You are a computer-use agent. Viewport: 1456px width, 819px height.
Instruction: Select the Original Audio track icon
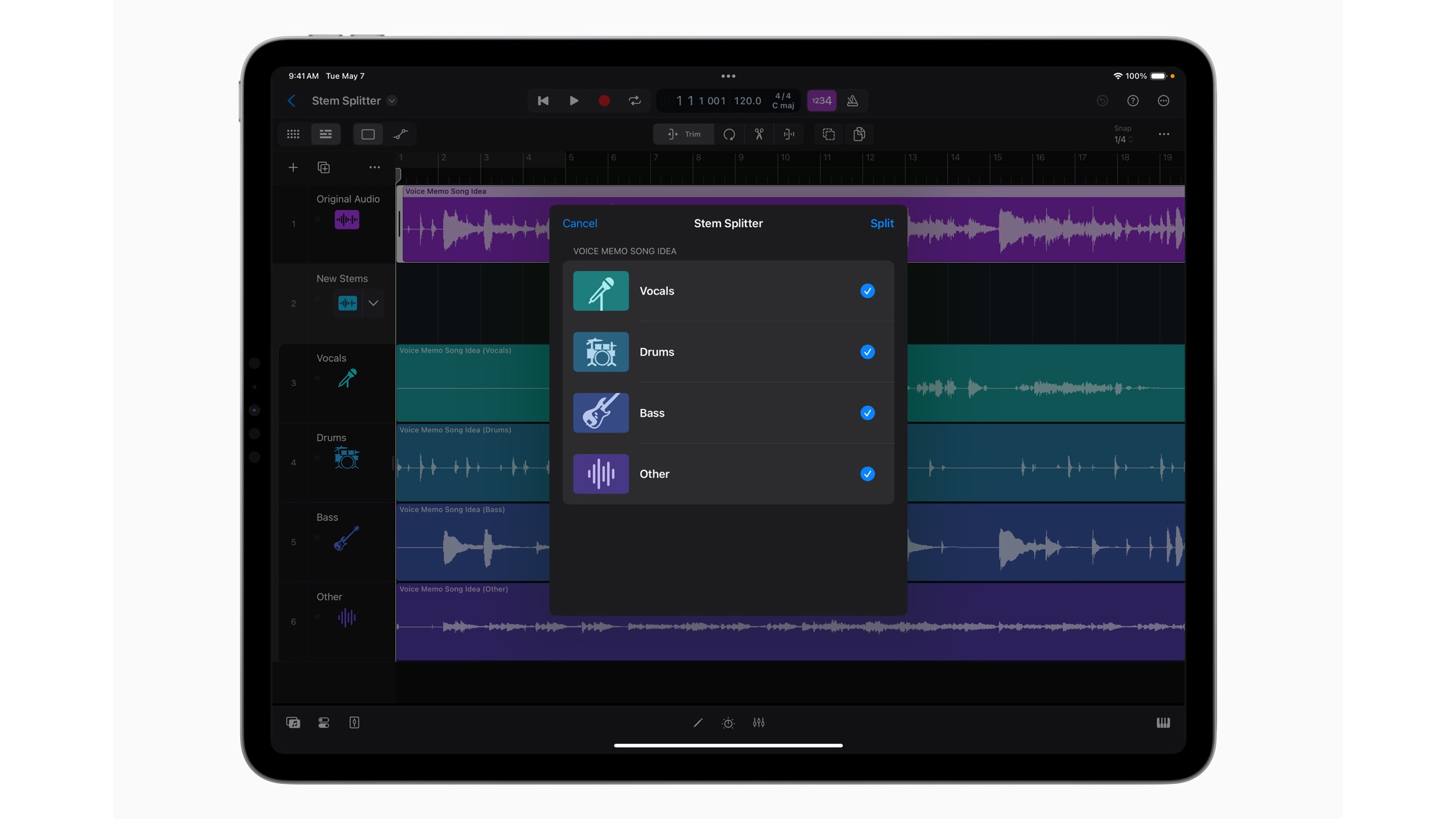point(347,219)
